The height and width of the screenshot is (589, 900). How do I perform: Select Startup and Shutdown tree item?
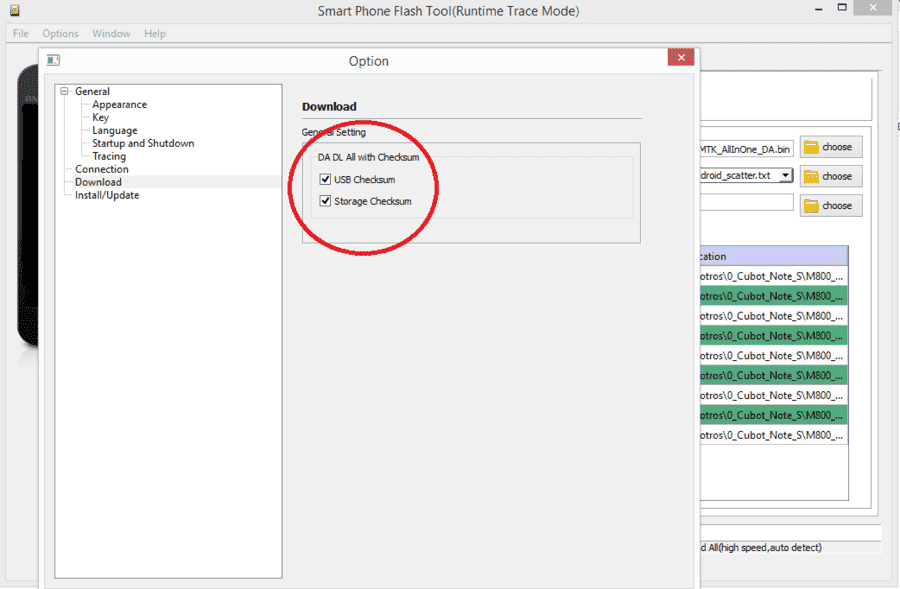click(x=143, y=143)
